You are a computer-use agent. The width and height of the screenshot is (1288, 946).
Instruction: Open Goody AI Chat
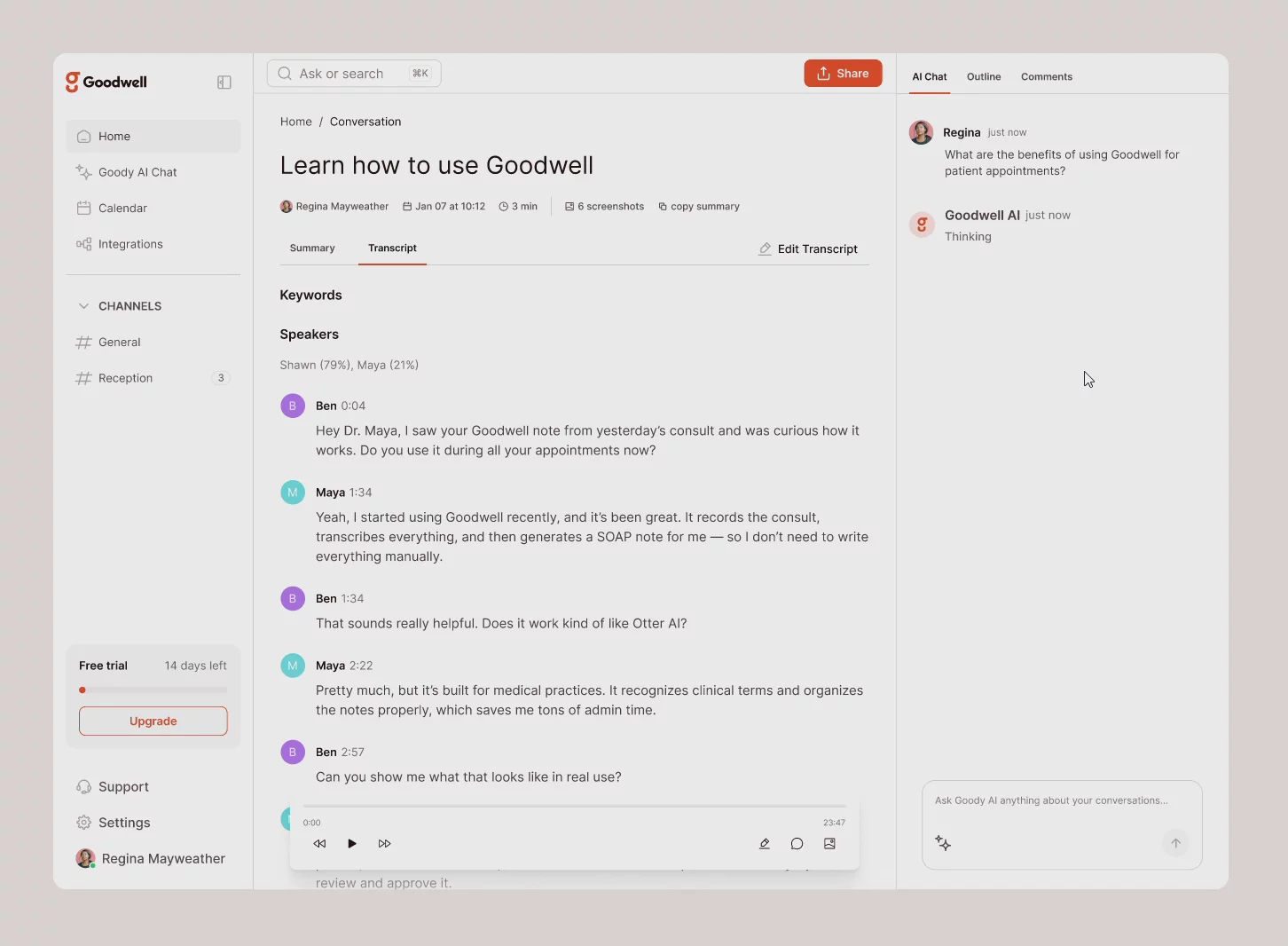153,172
